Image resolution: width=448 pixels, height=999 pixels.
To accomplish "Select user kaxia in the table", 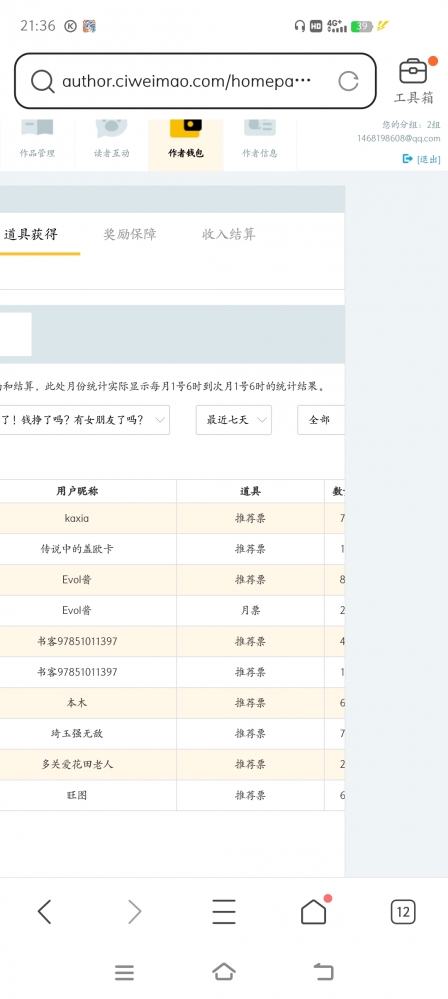I will pyautogui.click(x=77, y=519).
